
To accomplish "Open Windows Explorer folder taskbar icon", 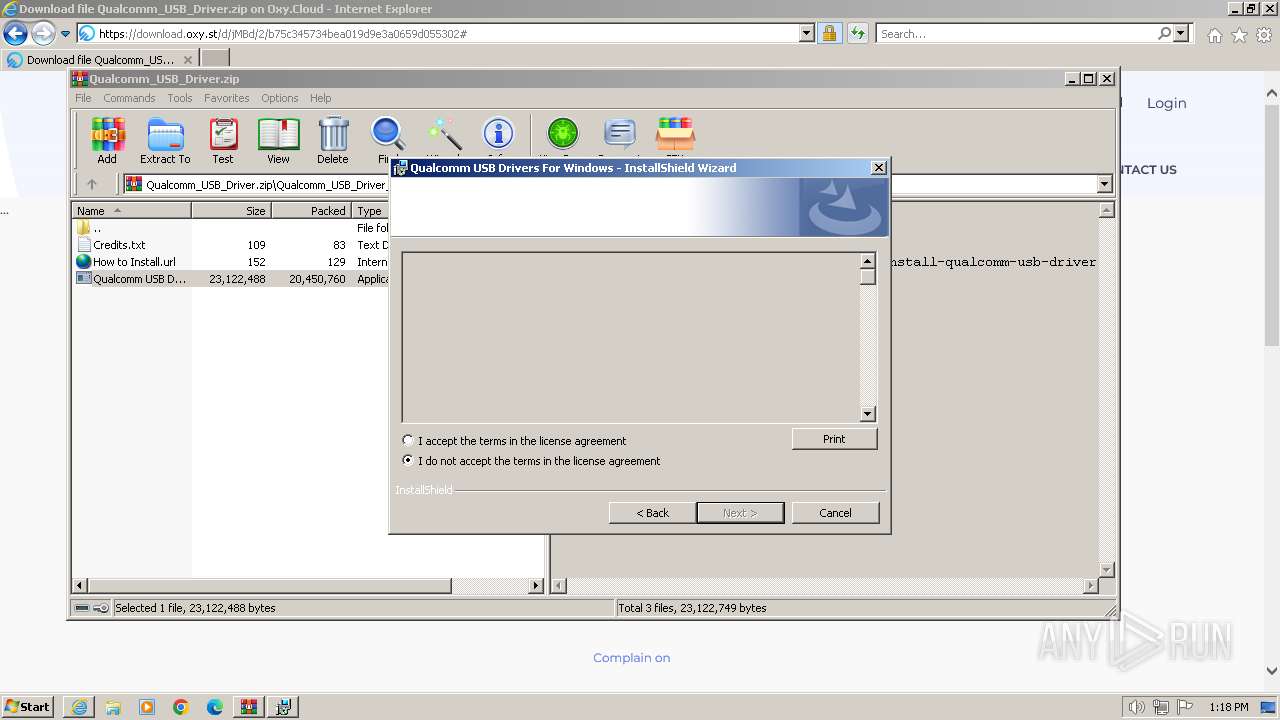I will click(x=113, y=707).
